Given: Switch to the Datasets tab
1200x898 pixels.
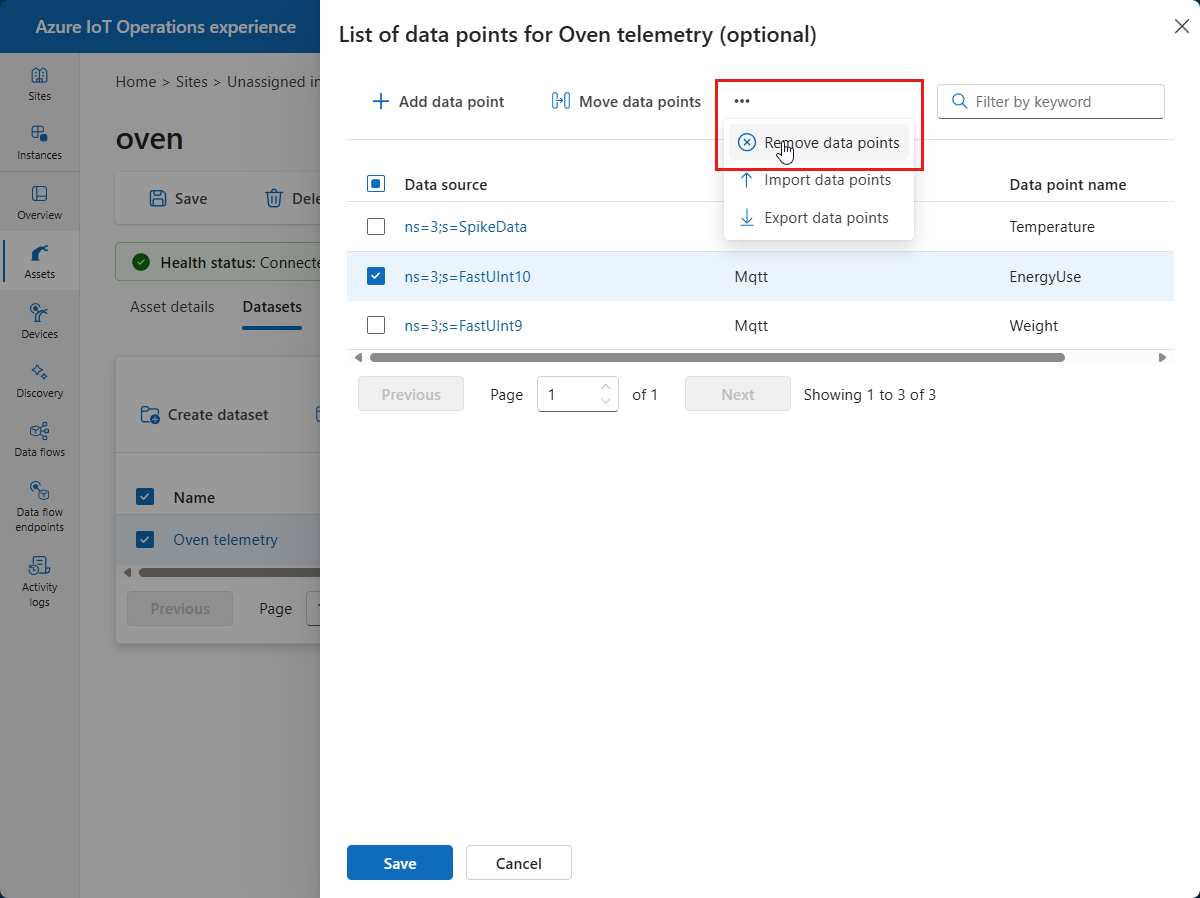Looking at the screenshot, I should [x=272, y=307].
